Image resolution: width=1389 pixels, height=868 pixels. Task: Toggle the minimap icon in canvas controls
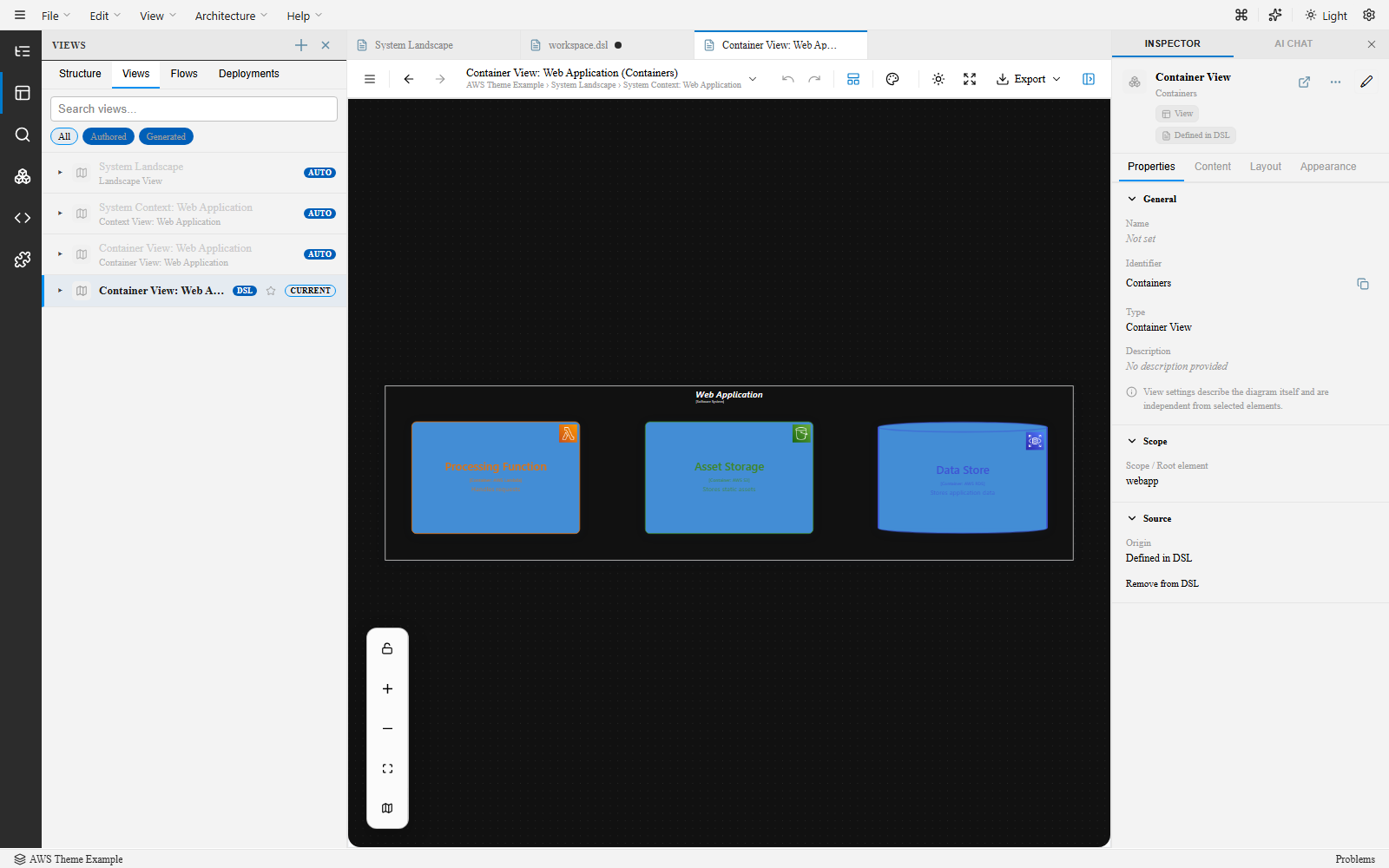(387, 808)
